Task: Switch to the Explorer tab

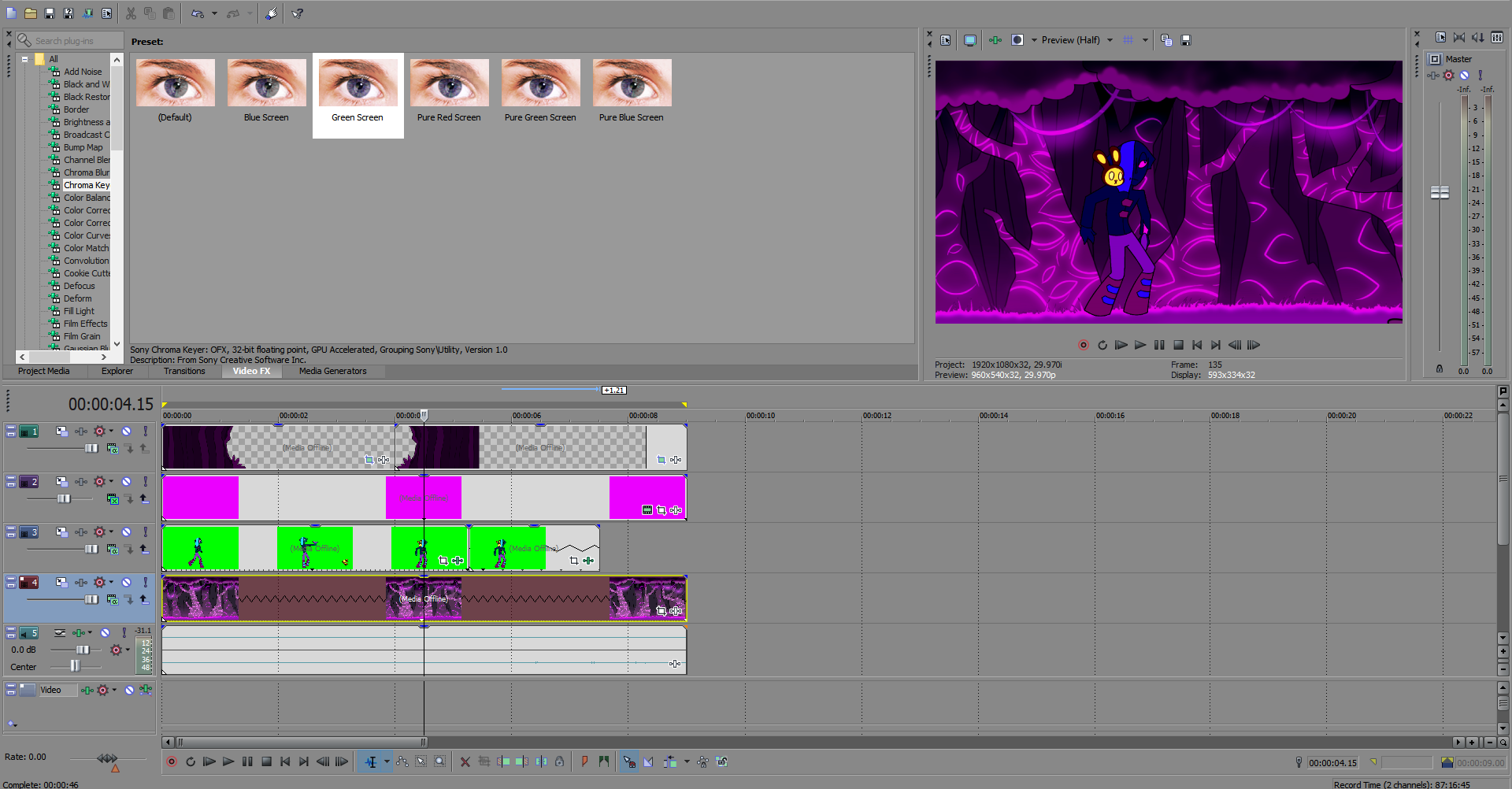Action: click(x=117, y=371)
